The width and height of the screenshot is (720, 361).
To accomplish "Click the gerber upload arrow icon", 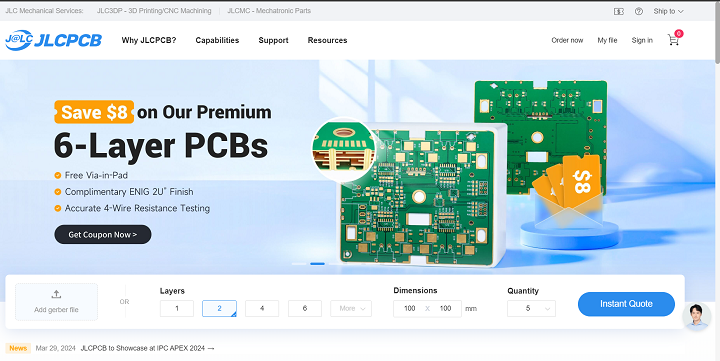I will (x=56, y=294).
